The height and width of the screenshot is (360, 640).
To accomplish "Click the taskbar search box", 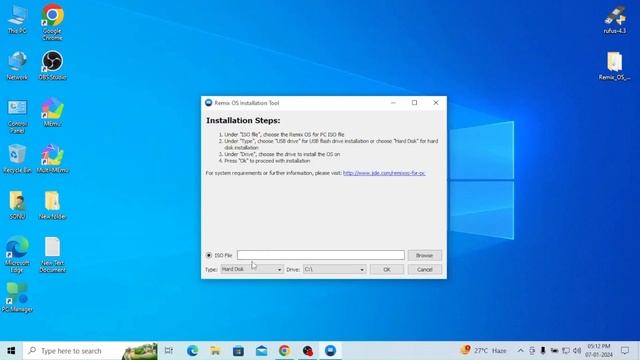I will point(91,351).
